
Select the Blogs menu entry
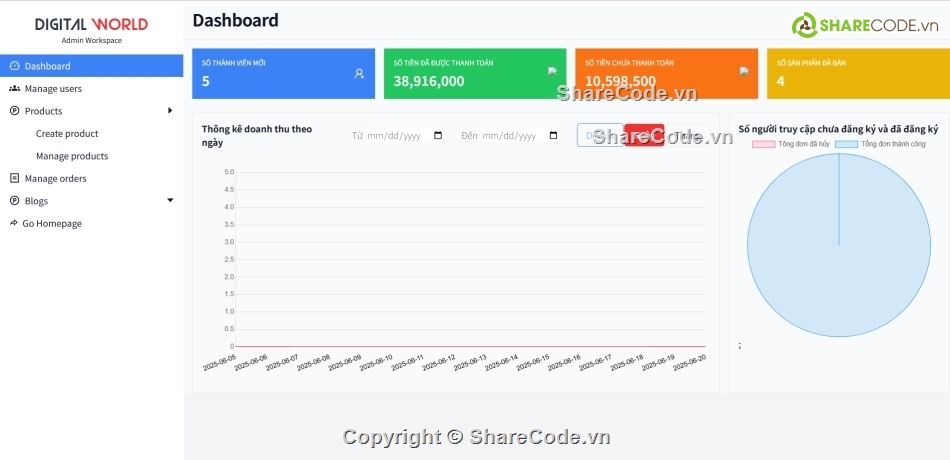(36, 201)
